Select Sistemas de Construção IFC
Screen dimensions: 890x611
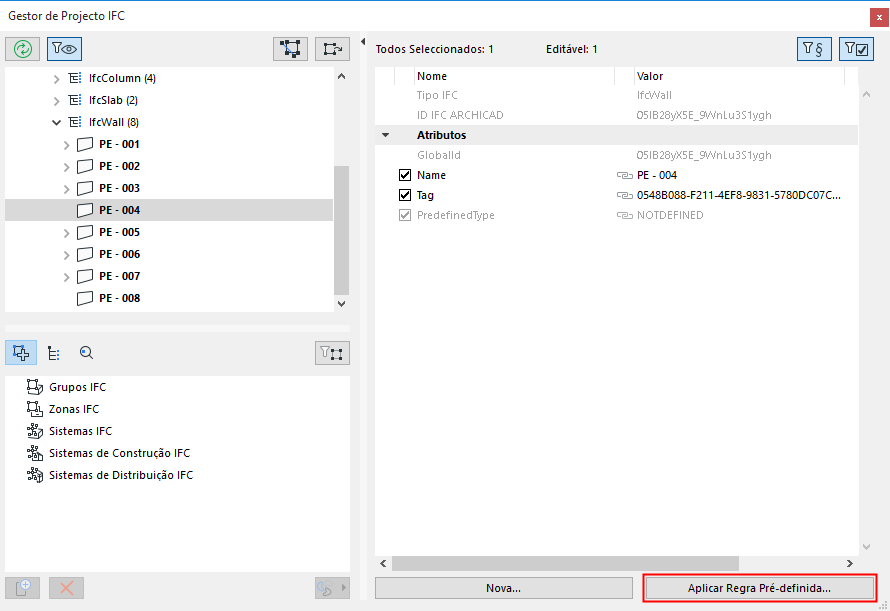(x=119, y=453)
